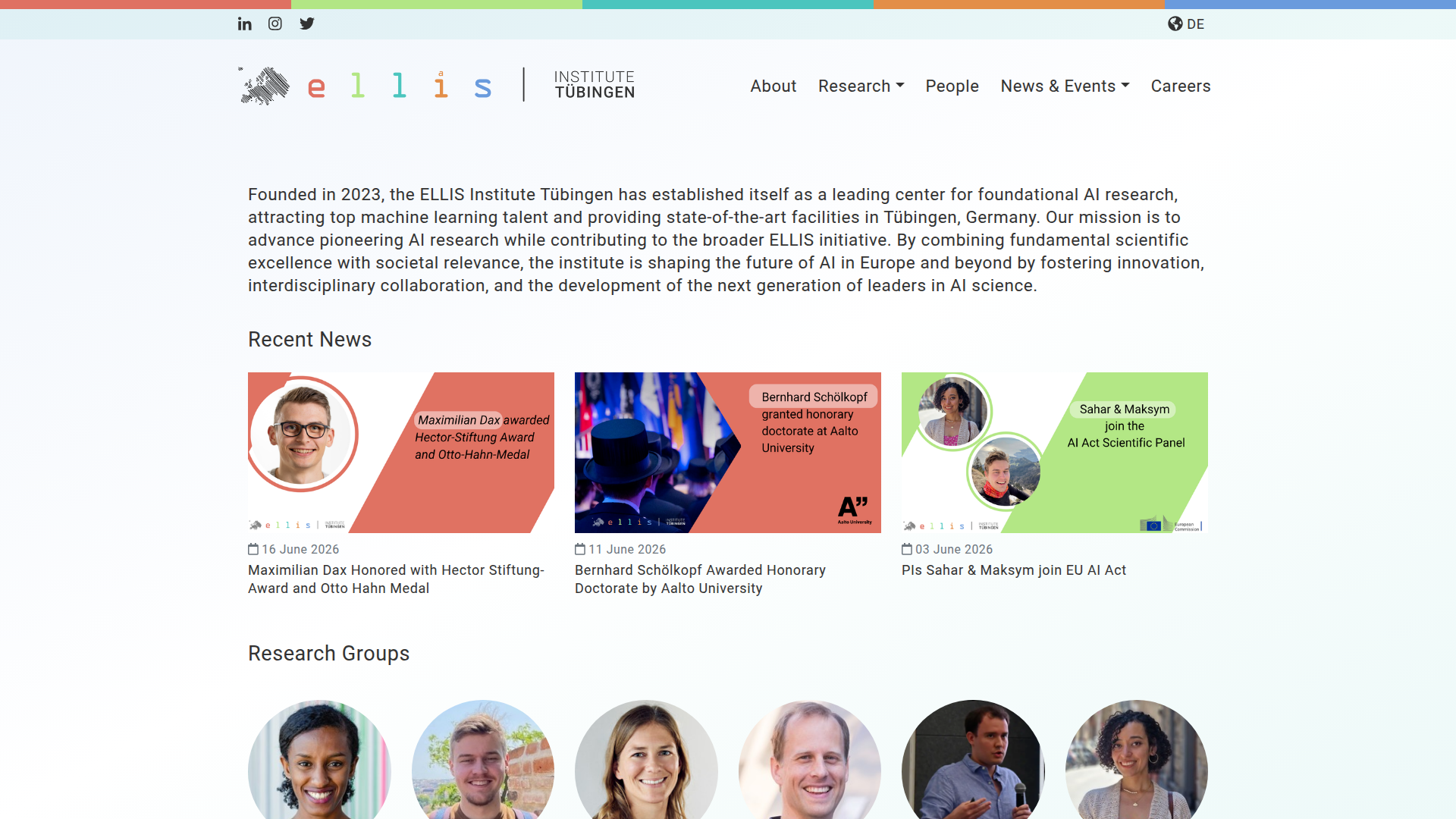Read Bernhard Schölkopf Awarded Honorary Doctorate article
This screenshot has height=819, width=1456.
click(x=700, y=579)
